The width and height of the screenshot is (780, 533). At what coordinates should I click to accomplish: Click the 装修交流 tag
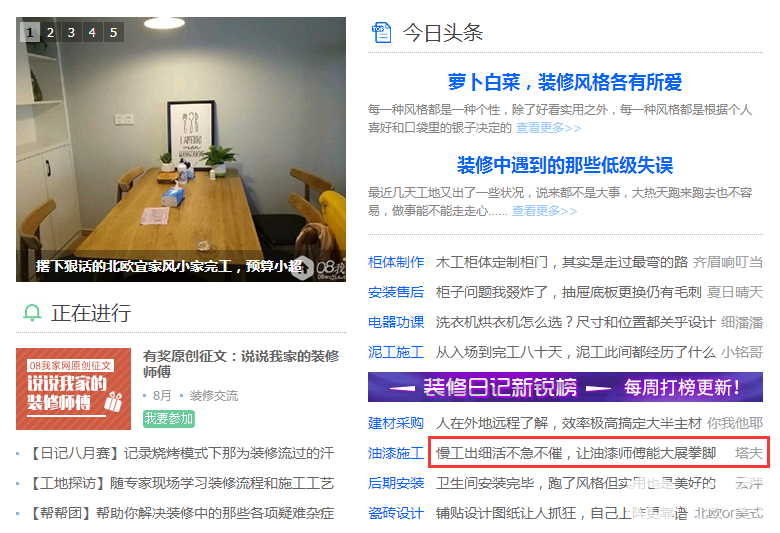(213, 396)
